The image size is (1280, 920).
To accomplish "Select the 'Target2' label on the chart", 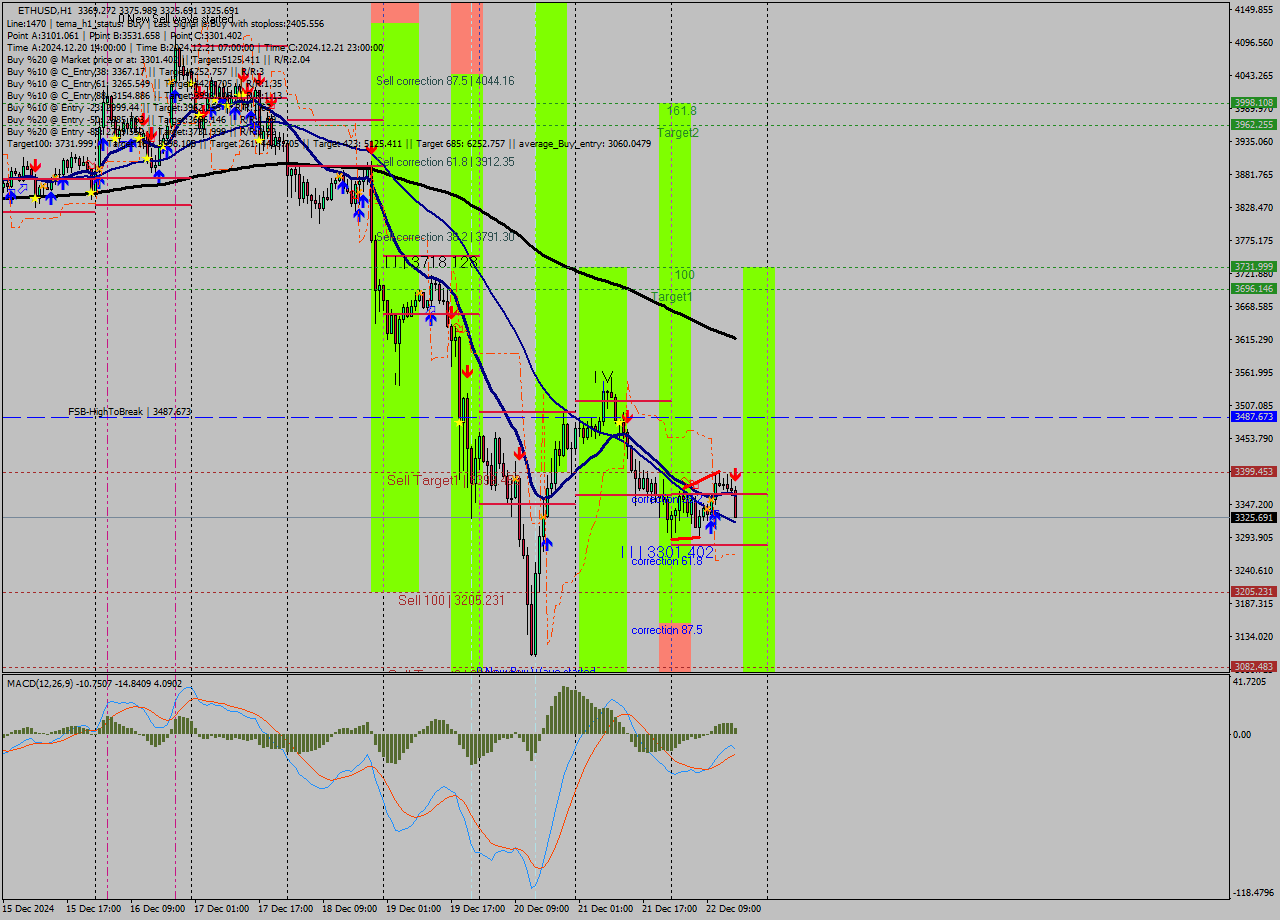I will [678, 132].
